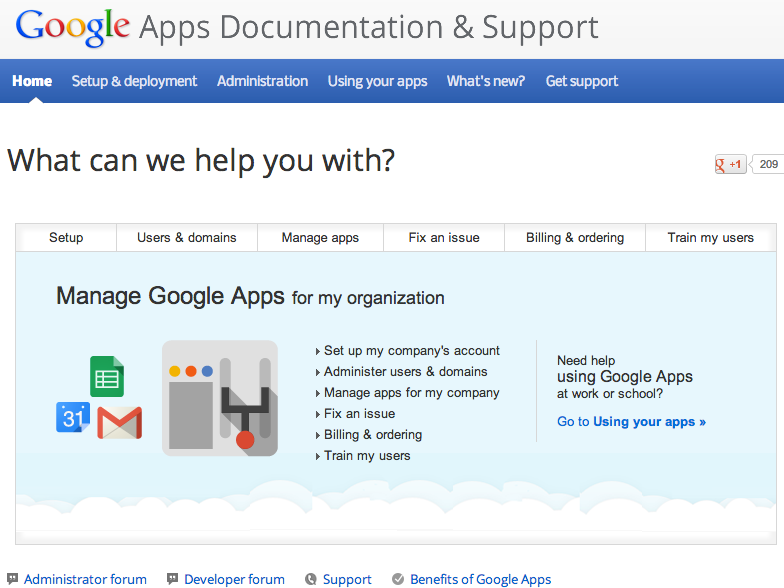
Task: Click the Google logo
Action: tap(72, 28)
